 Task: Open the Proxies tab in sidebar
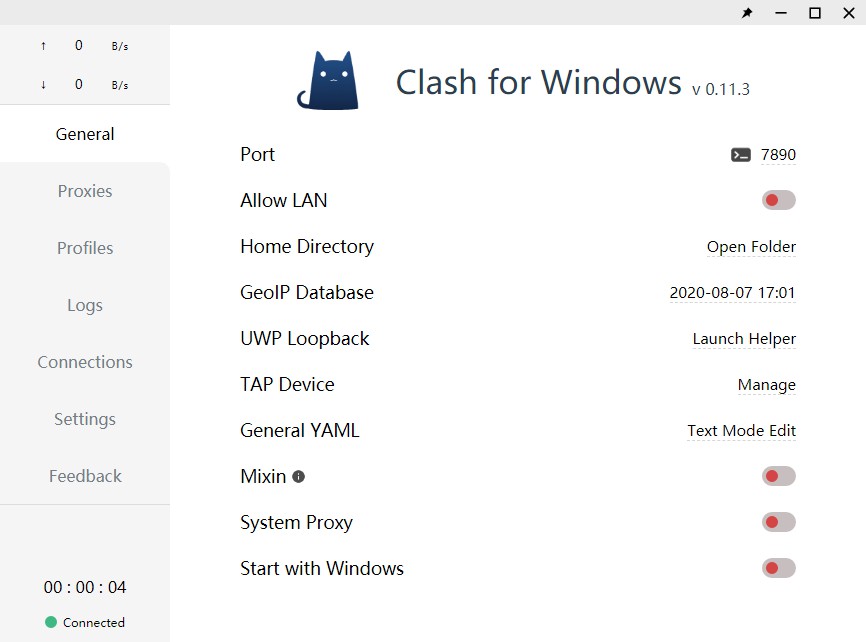pos(85,191)
